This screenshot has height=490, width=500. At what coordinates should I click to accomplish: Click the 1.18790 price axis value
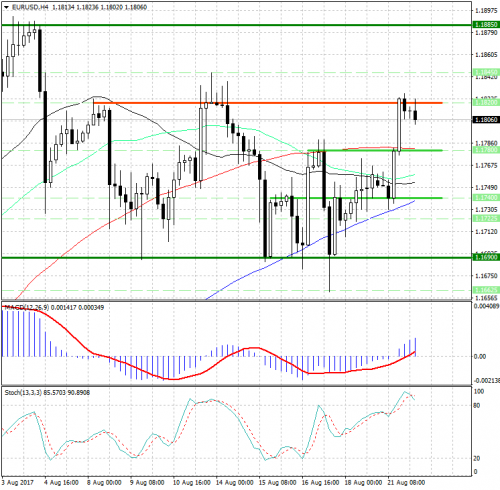pyautogui.click(x=486, y=33)
